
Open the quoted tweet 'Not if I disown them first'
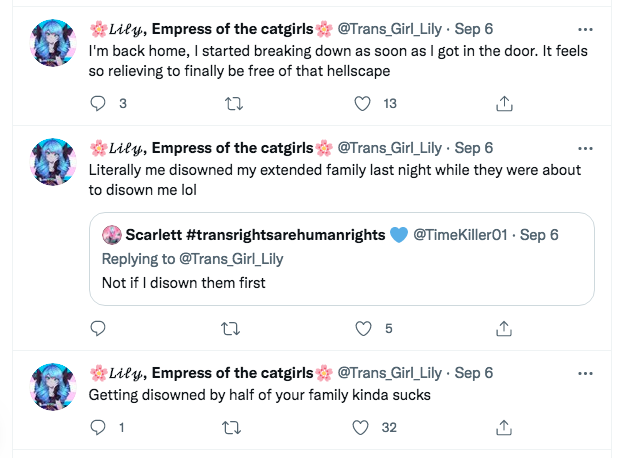(342, 259)
